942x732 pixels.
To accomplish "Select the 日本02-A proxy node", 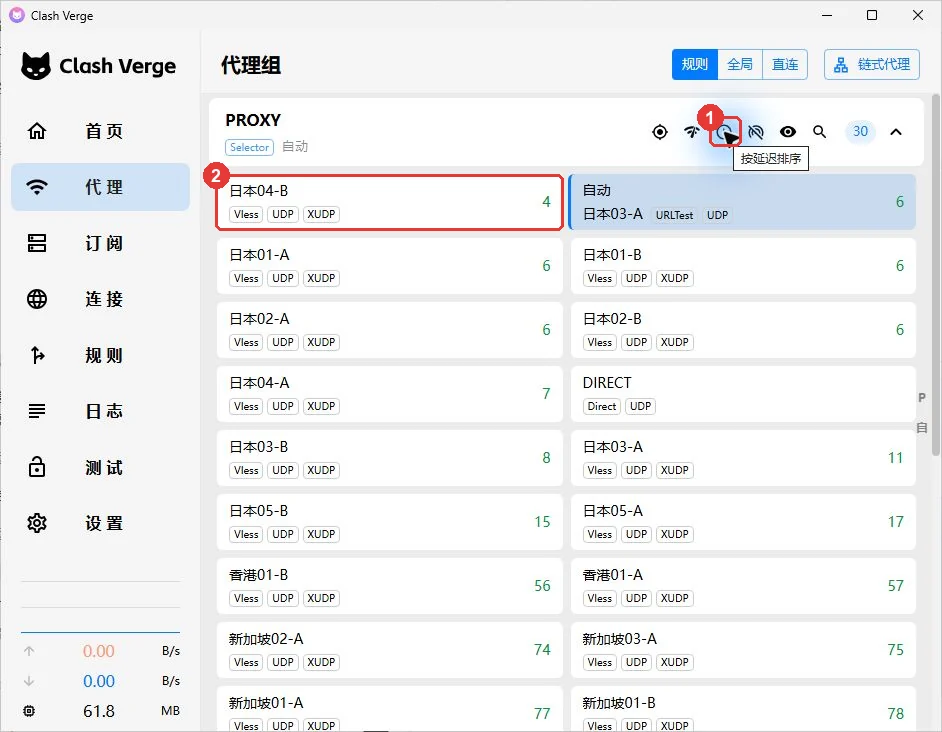I will point(389,330).
